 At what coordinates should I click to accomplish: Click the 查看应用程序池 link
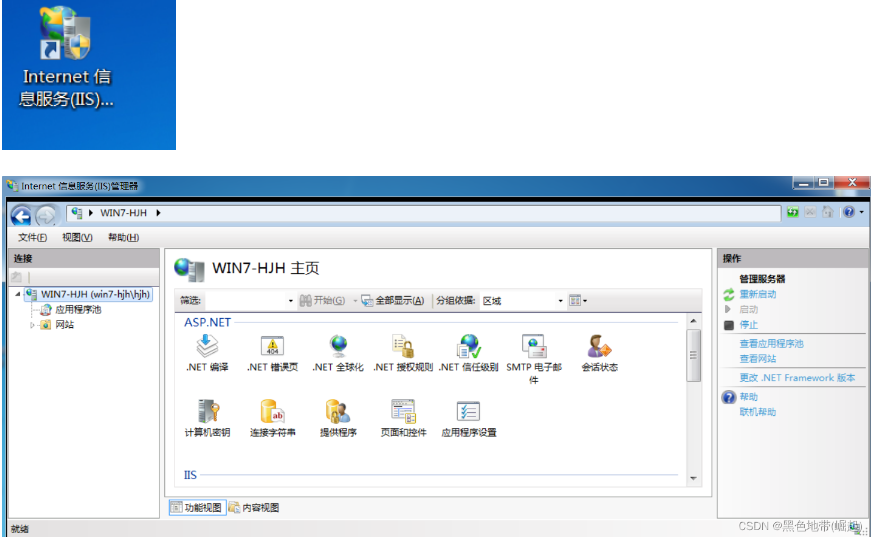pyautogui.click(x=772, y=344)
